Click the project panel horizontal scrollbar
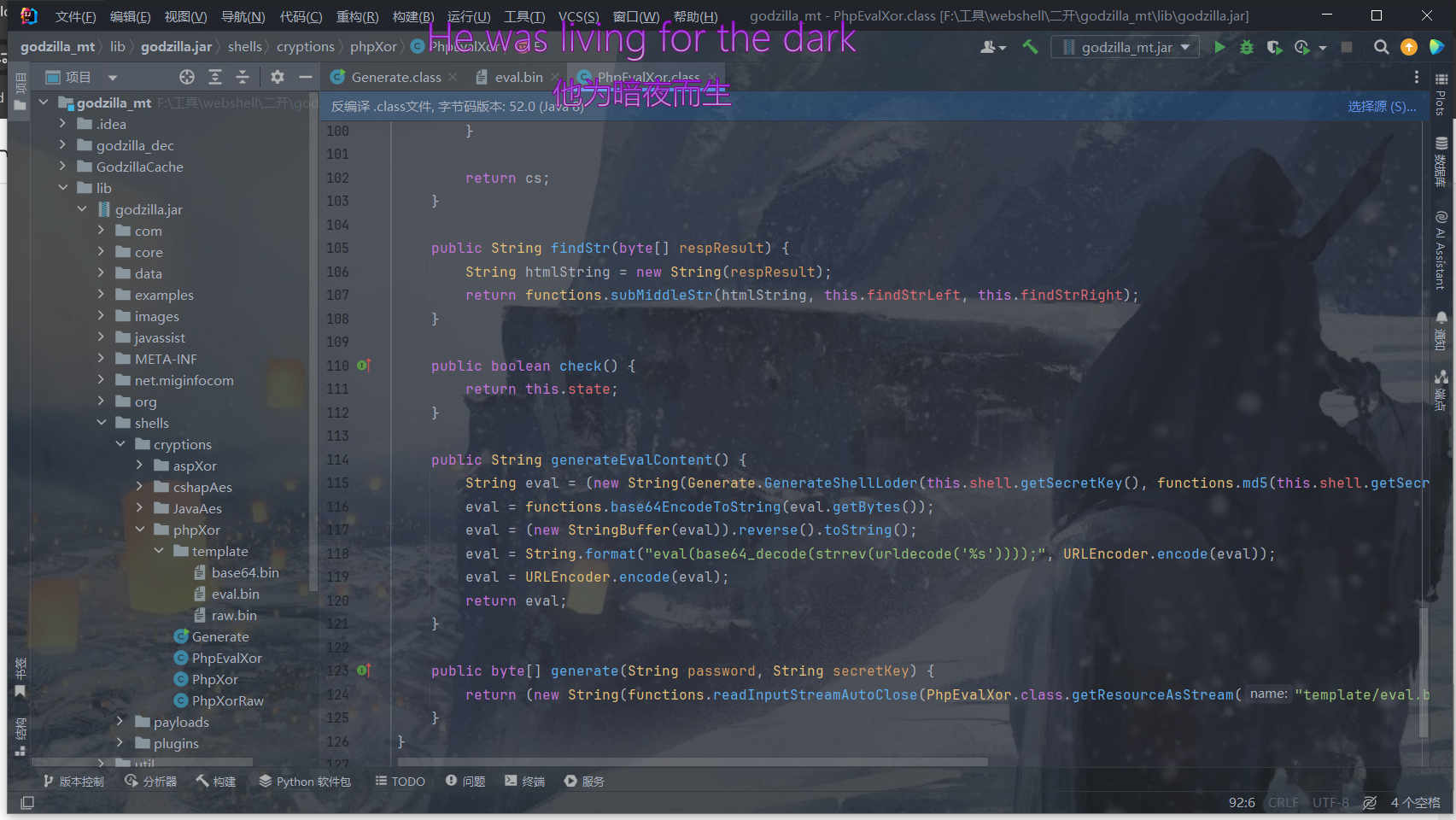This screenshot has height=820, width=1456. click(x=142, y=761)
